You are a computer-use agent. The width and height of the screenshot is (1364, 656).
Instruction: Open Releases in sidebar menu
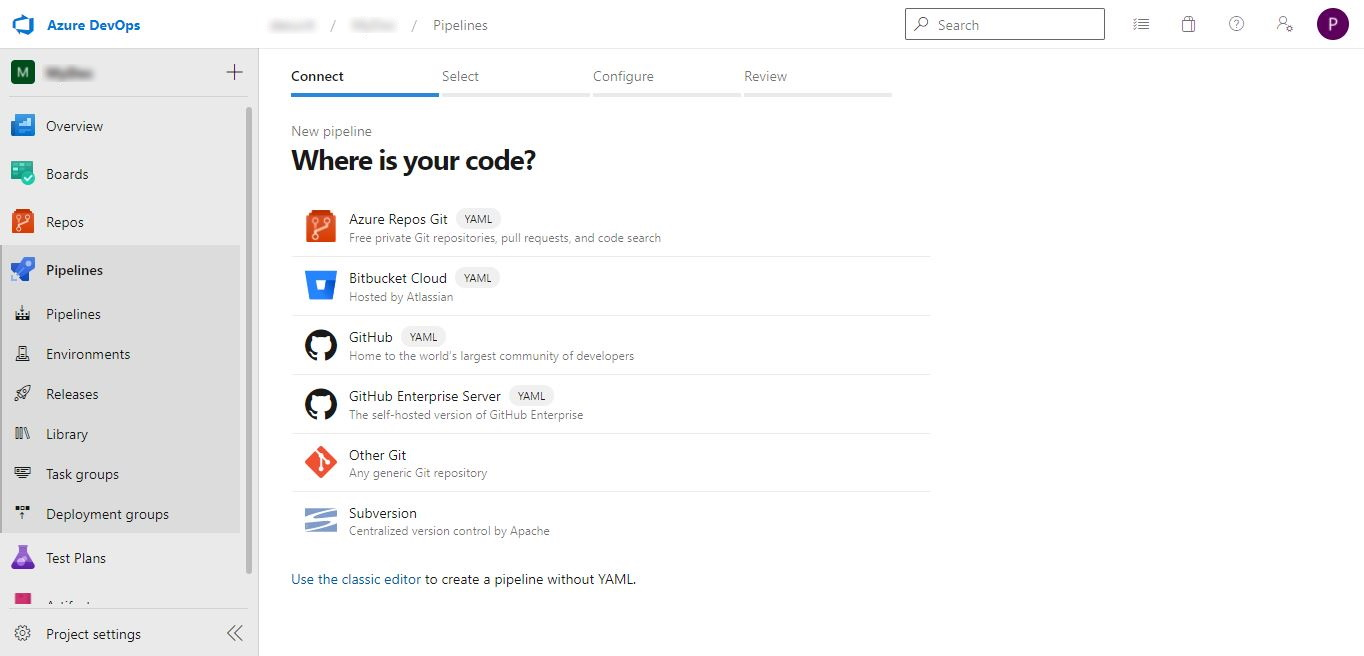(x=72, y=394)
